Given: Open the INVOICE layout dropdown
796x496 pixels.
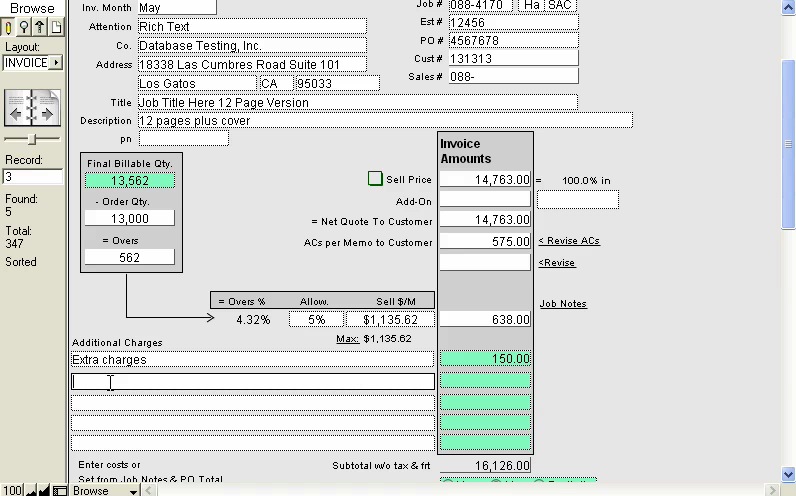Looking at the screenshot, I should [56, 63].
